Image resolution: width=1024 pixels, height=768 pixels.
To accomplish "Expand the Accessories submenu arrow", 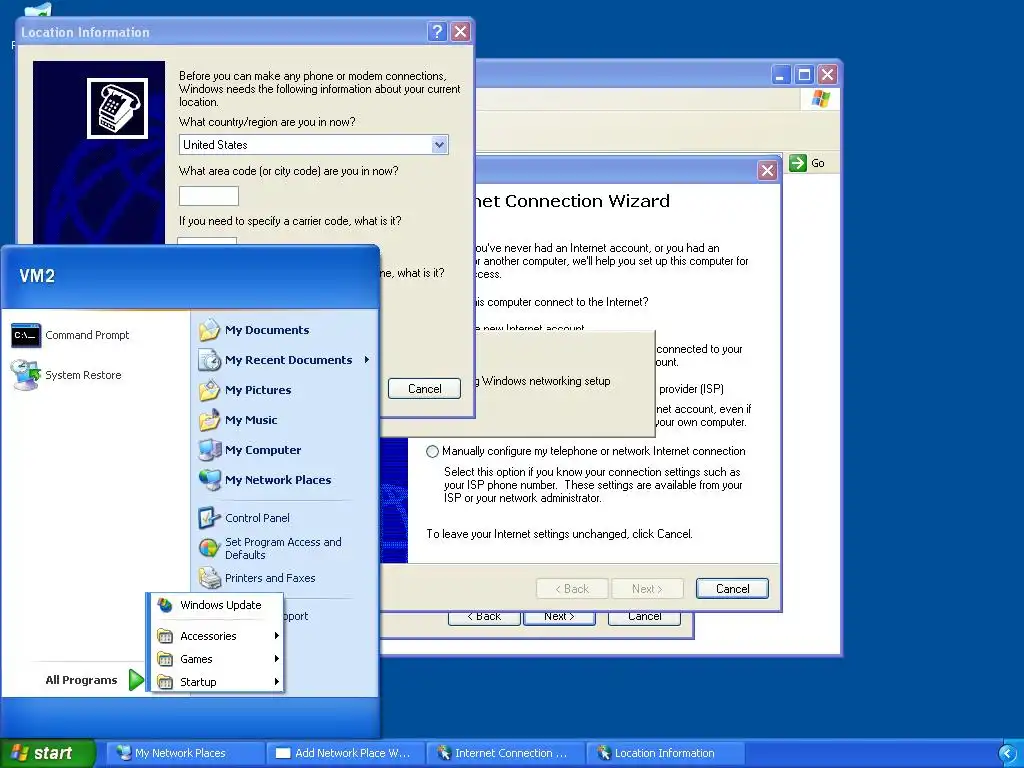I will [277, 636].
